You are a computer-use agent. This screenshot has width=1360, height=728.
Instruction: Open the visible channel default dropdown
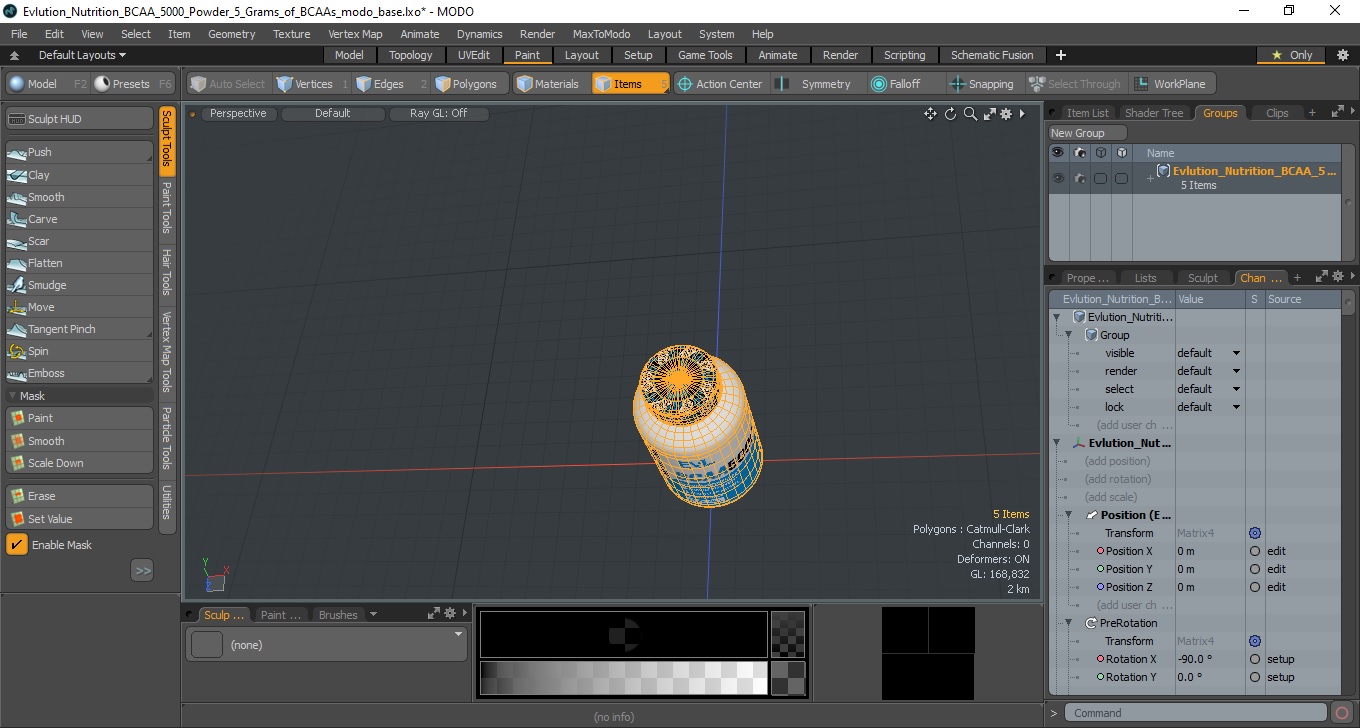click(x=1209, y=353)
